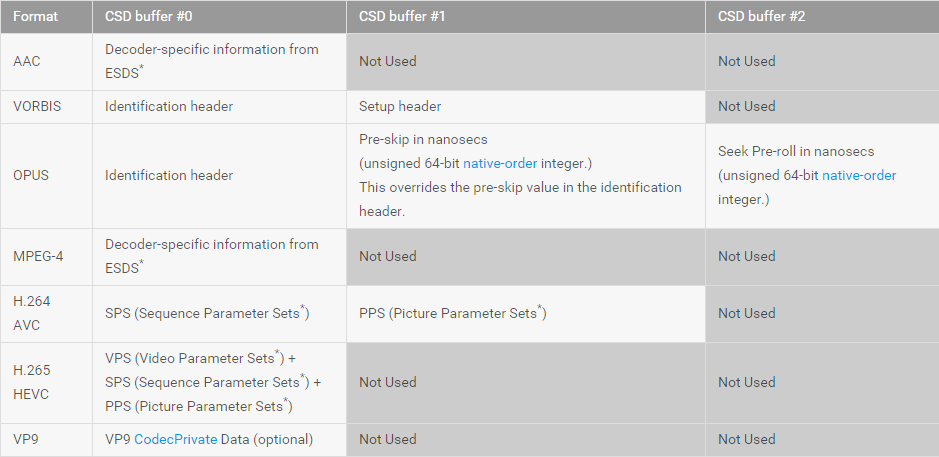Click the CSD buffer #2 column header

(822, 17)
